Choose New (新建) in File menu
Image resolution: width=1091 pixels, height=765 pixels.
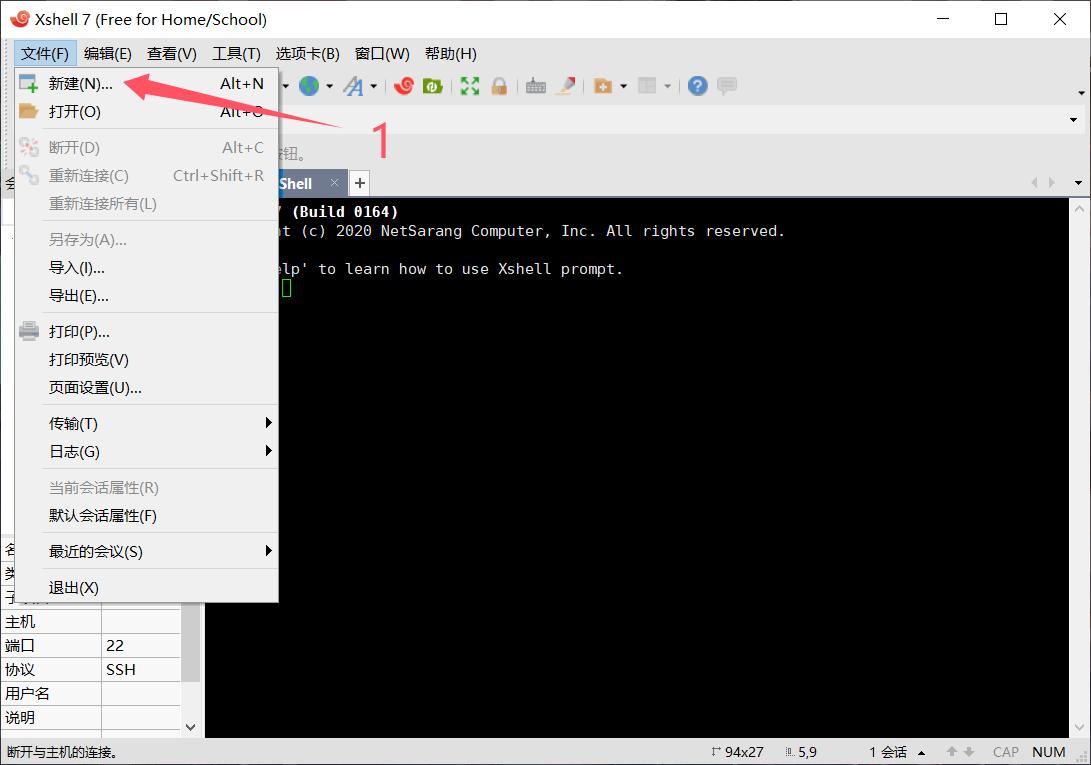click(146, 84)
